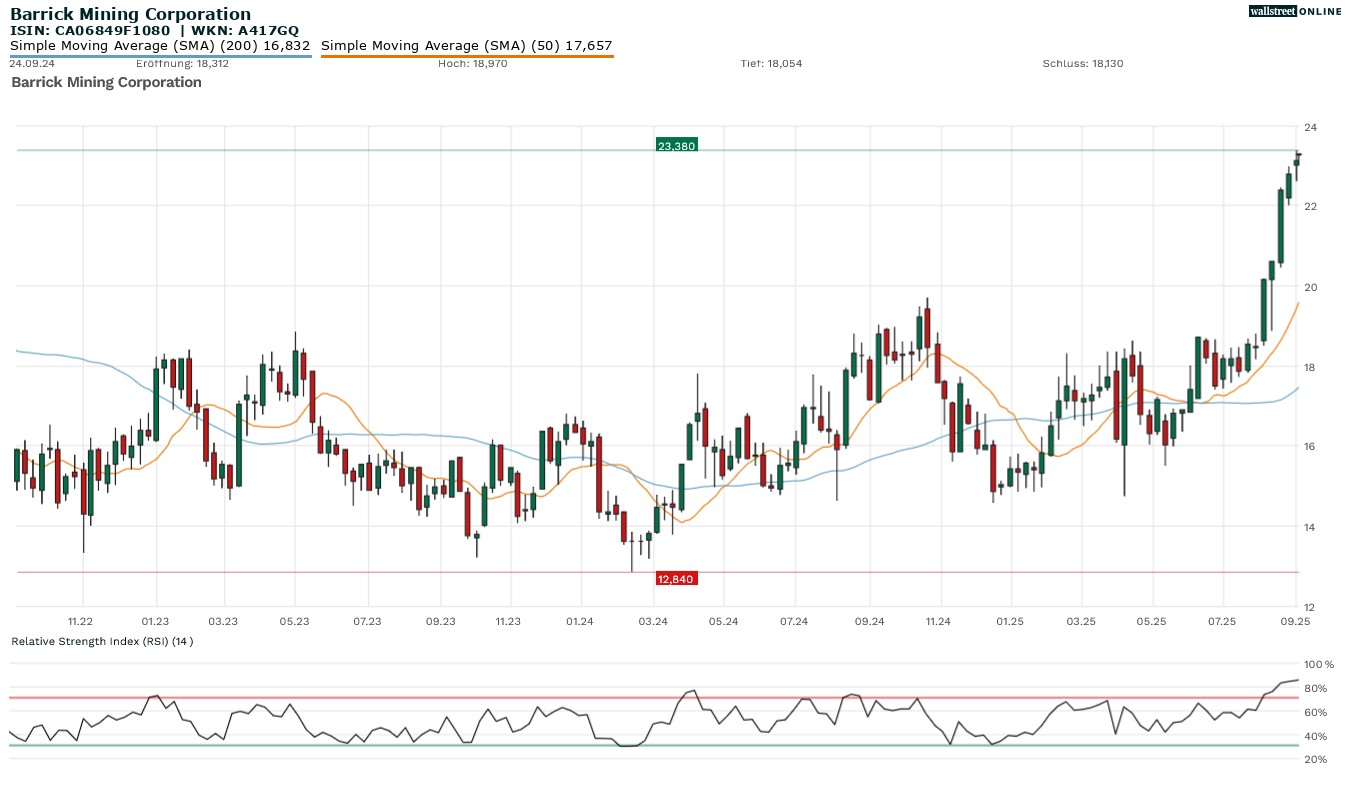Click the green RSI oversold threshold line
The height and width of the screenshot is (786, 1349).
point(653,745)
